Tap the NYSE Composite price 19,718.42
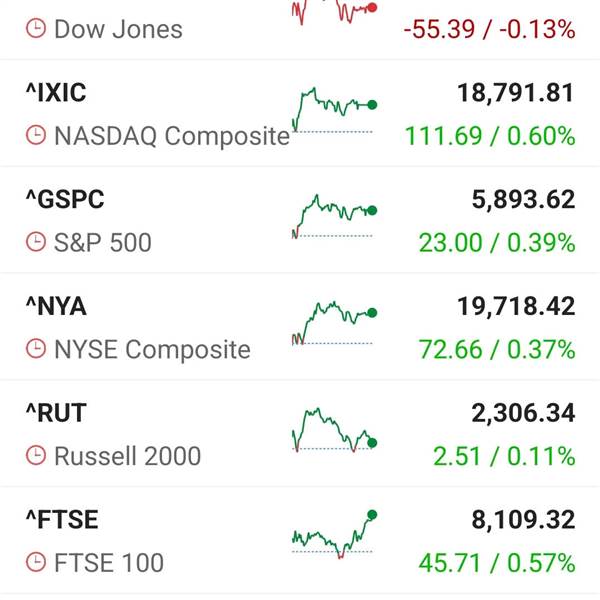 click(516, 306)
